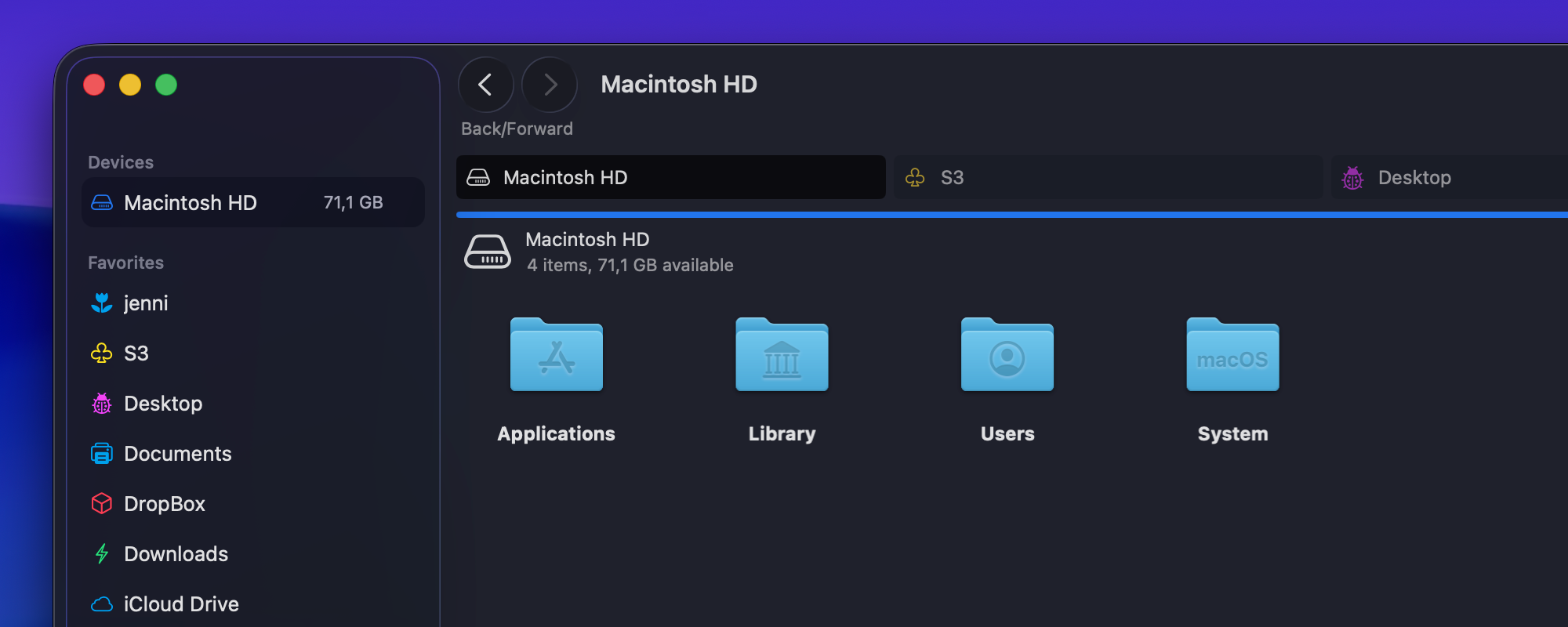This screenshot has height=627, width=1568.
Task: Click the System folder name label
Action: pyautogui.click(x=1232, y=433)
